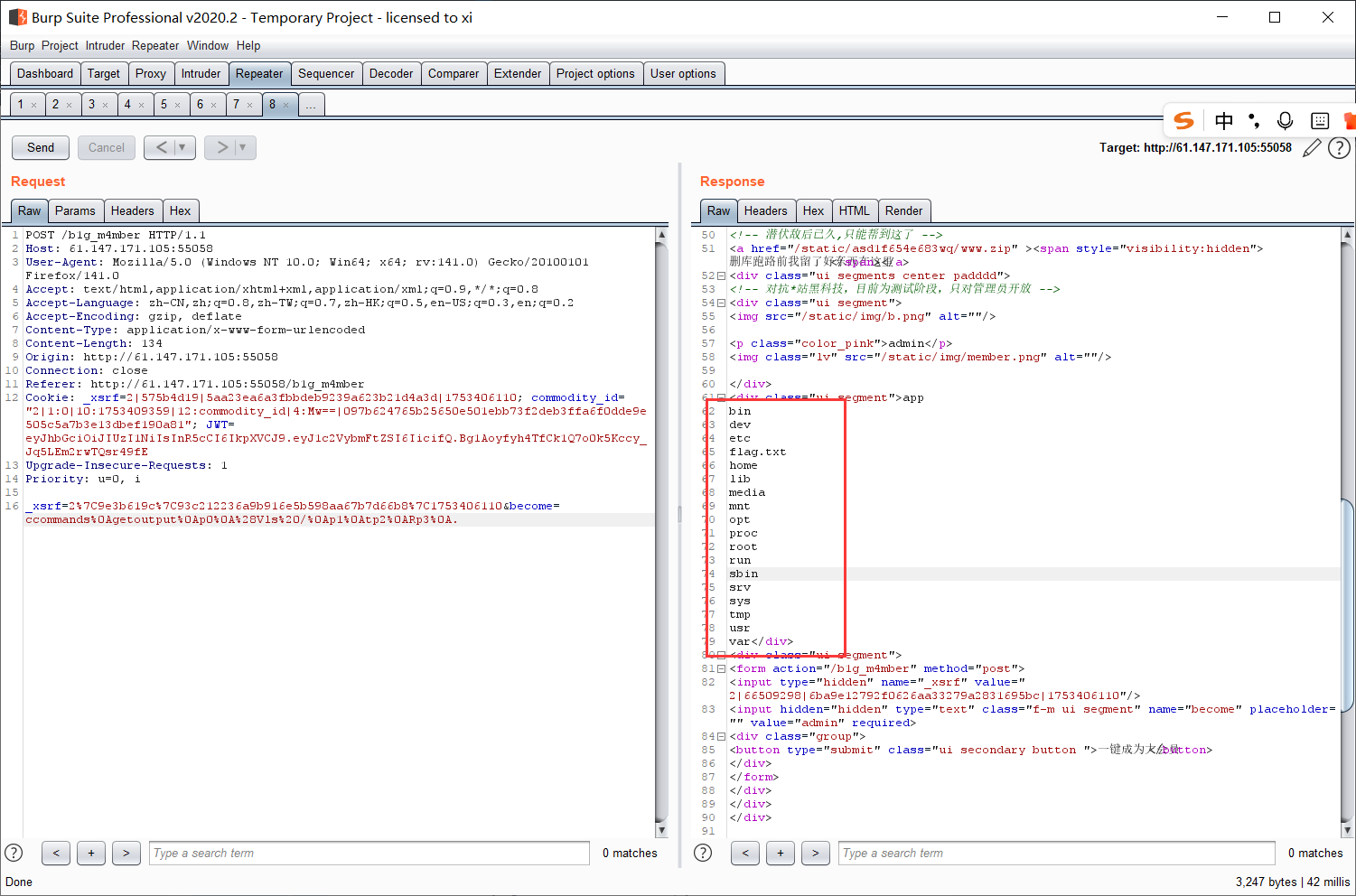
Task: Close Repeater tab 2
Action: [69, 105]
